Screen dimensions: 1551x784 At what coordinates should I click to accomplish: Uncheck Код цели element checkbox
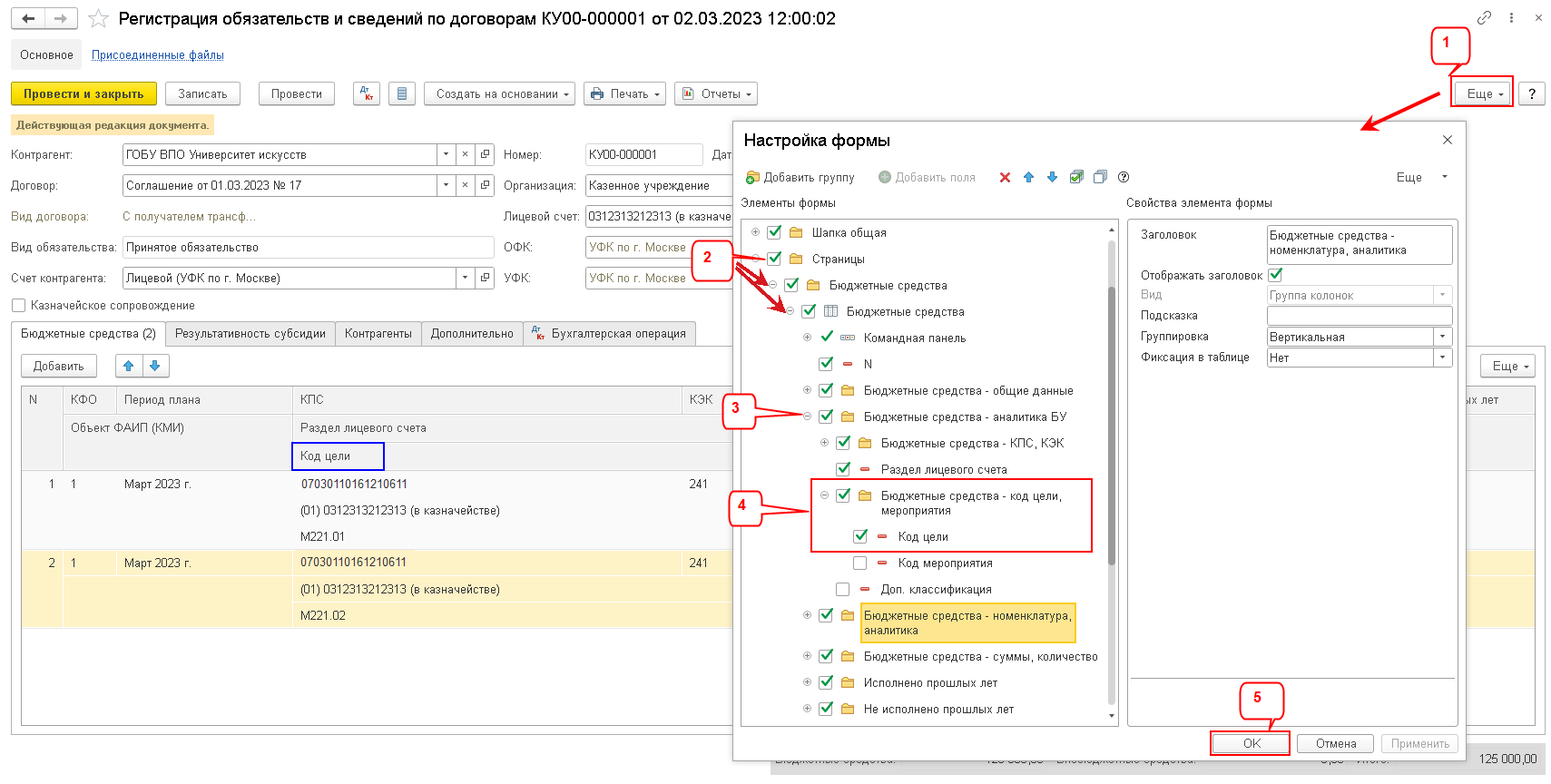860,536
